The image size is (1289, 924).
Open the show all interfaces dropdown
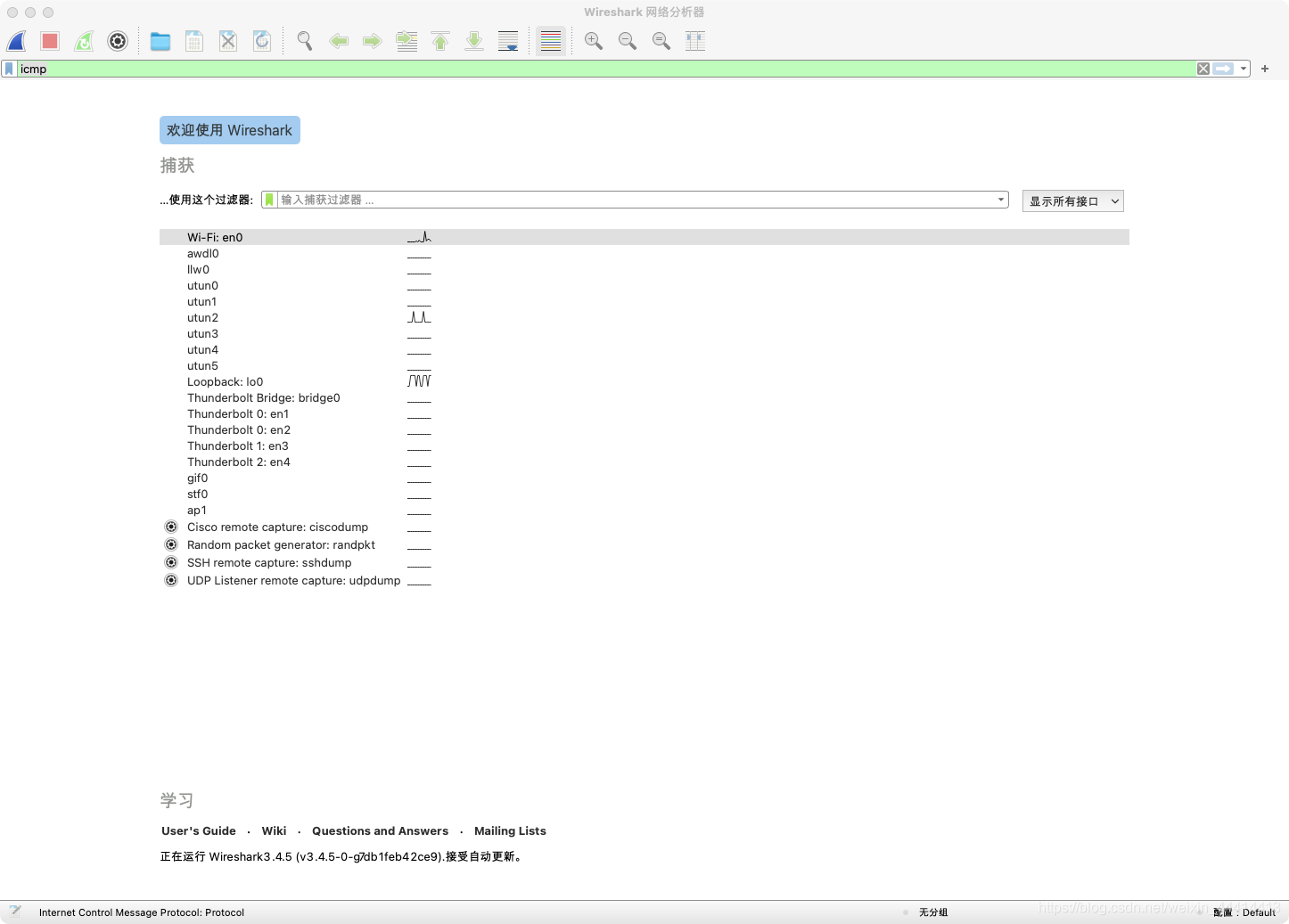1073,201
